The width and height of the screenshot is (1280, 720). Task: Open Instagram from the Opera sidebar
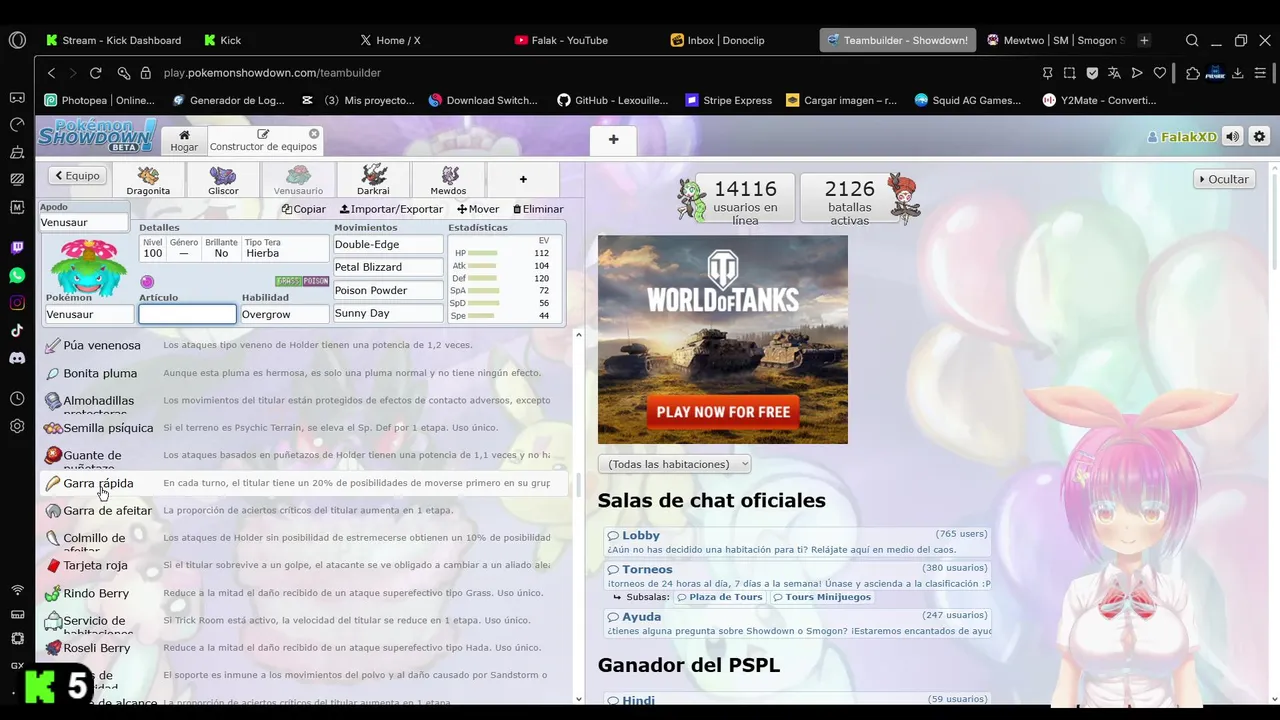17,302
